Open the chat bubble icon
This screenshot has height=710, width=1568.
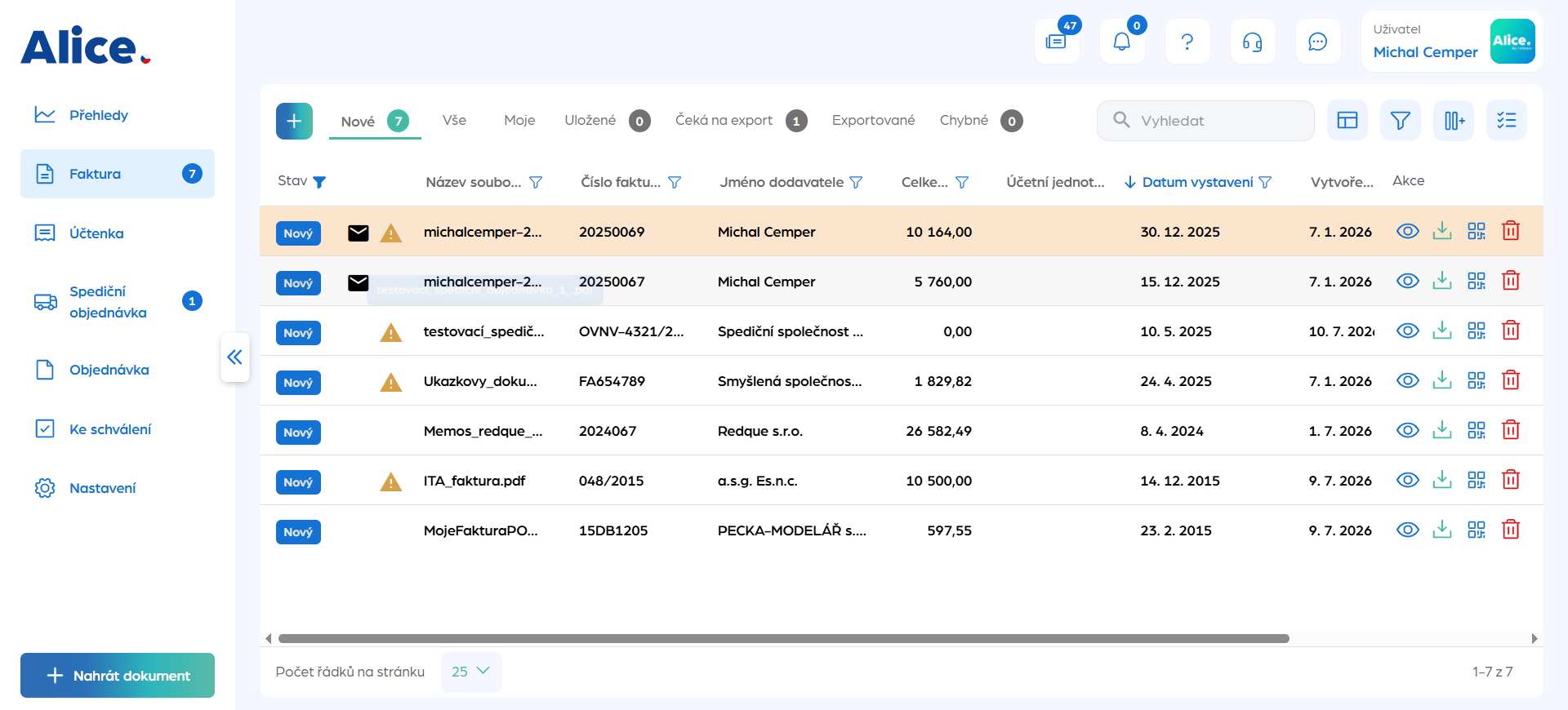tap(1318, 41)
